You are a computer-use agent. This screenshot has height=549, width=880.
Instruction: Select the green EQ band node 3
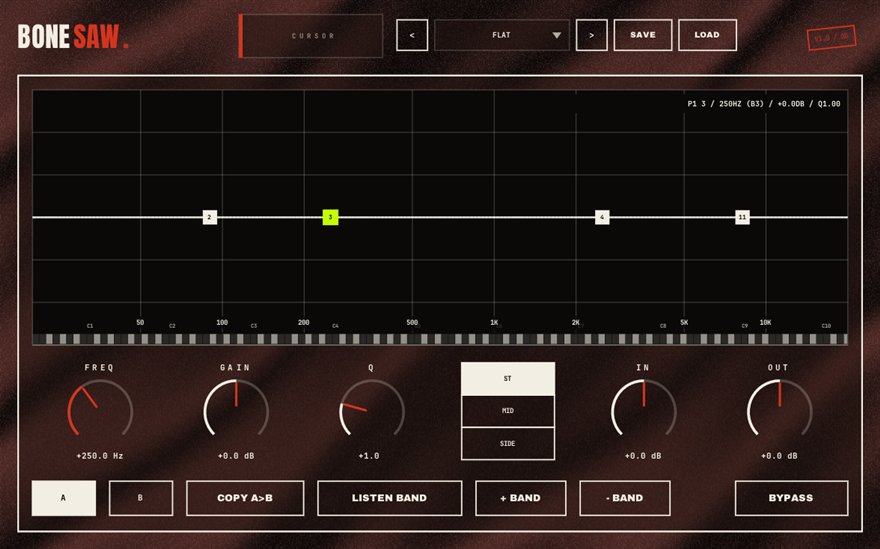tap(331, 217)
